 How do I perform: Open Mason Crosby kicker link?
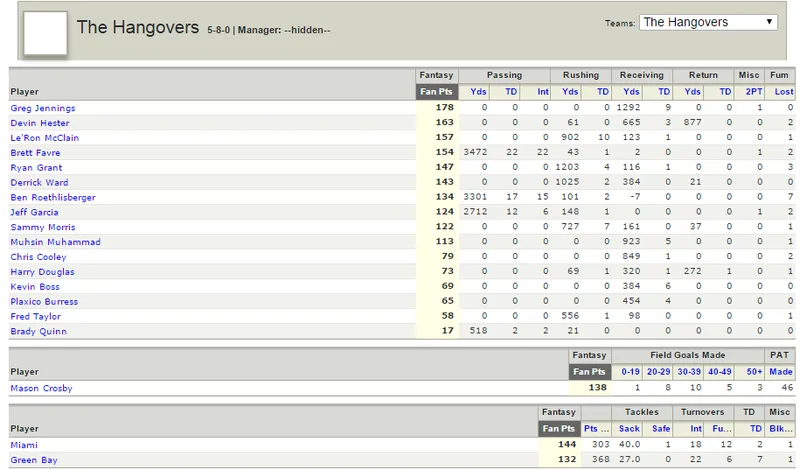(41, 388)
